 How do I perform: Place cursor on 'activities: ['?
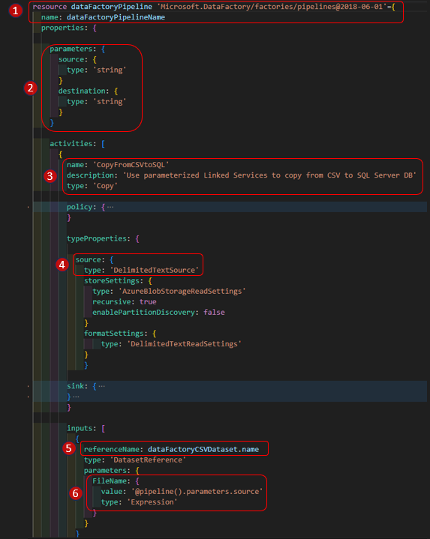point(77,144)
